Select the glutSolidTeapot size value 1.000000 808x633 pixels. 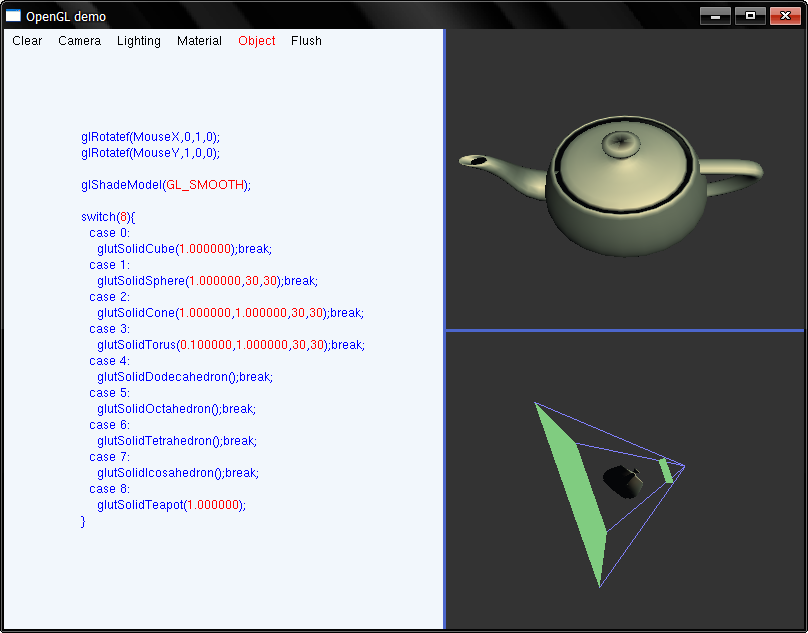click(x=213, y=505)
